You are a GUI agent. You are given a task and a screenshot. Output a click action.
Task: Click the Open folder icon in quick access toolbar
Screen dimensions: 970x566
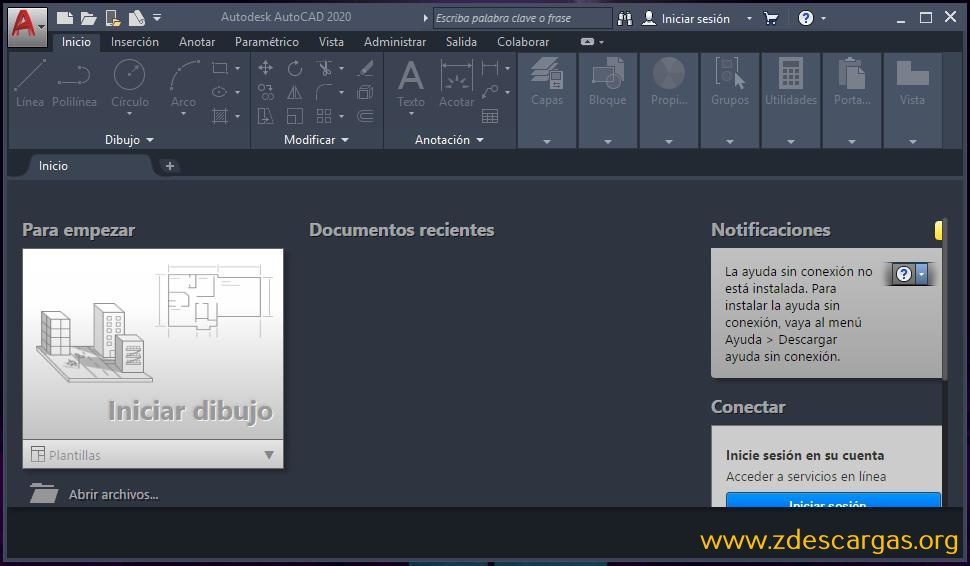pos(88,19)
